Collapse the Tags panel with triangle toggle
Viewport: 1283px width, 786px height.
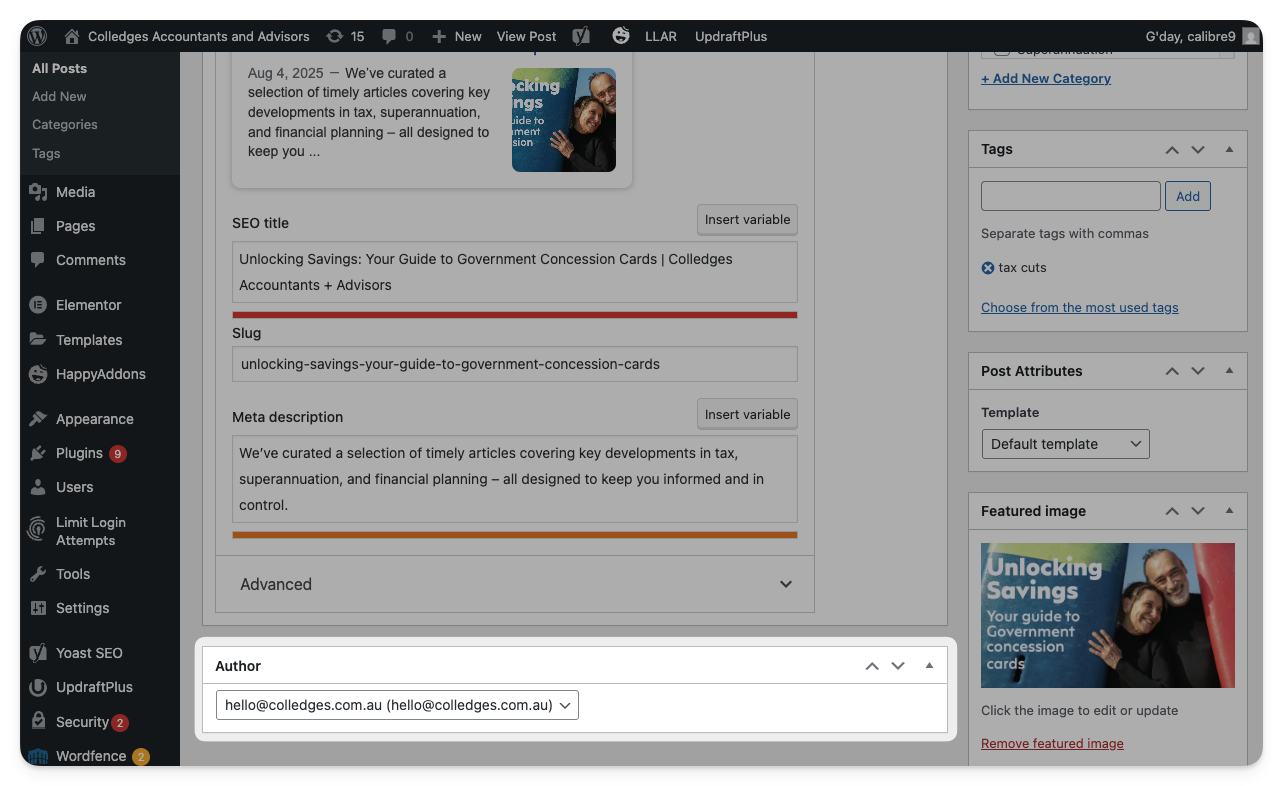click(1229, 149)
